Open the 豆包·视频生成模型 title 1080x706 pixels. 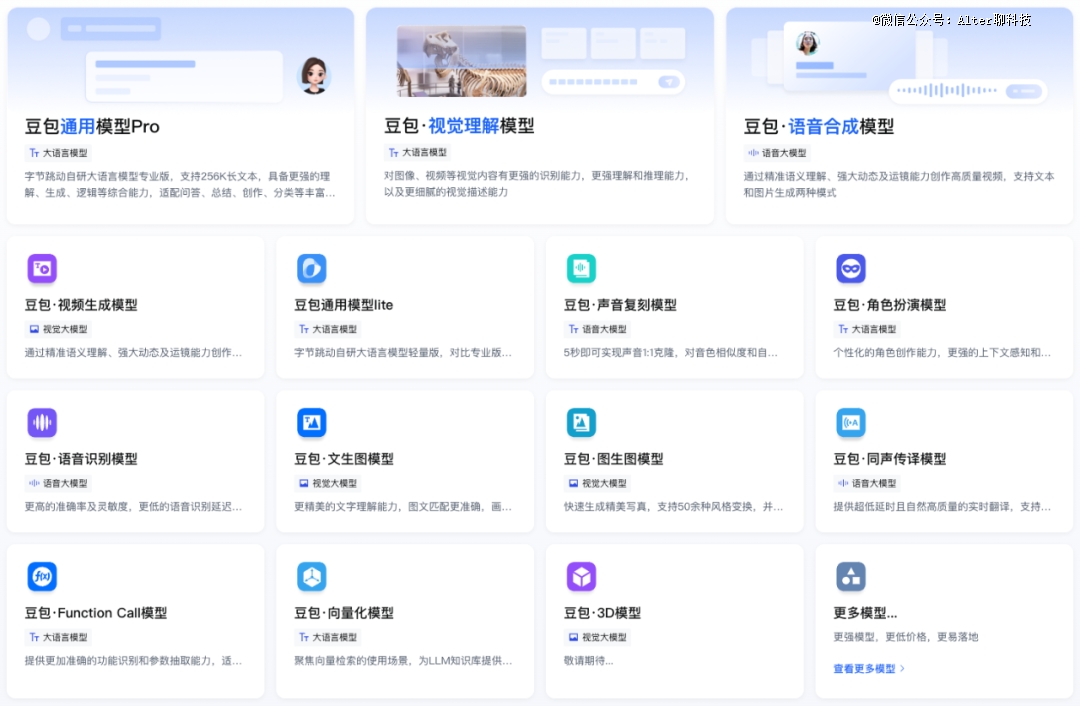81,304
